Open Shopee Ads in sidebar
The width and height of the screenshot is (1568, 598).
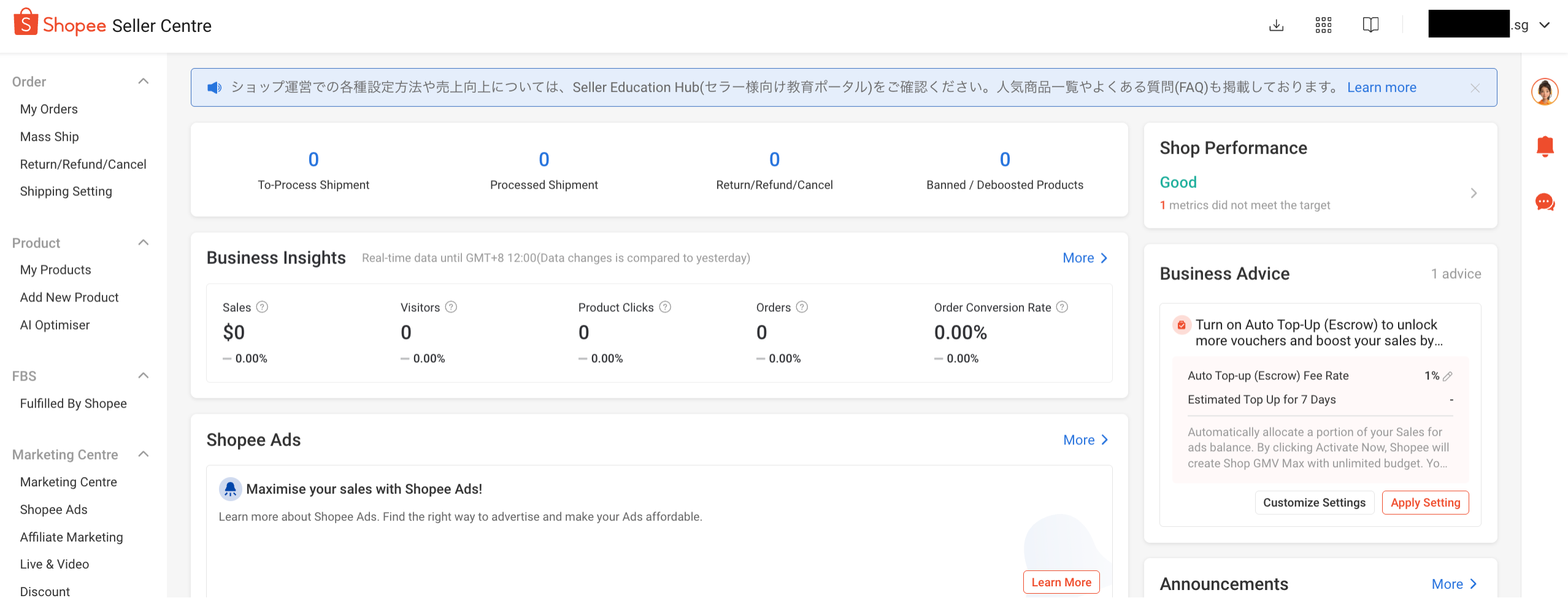[x=54, y=510]
